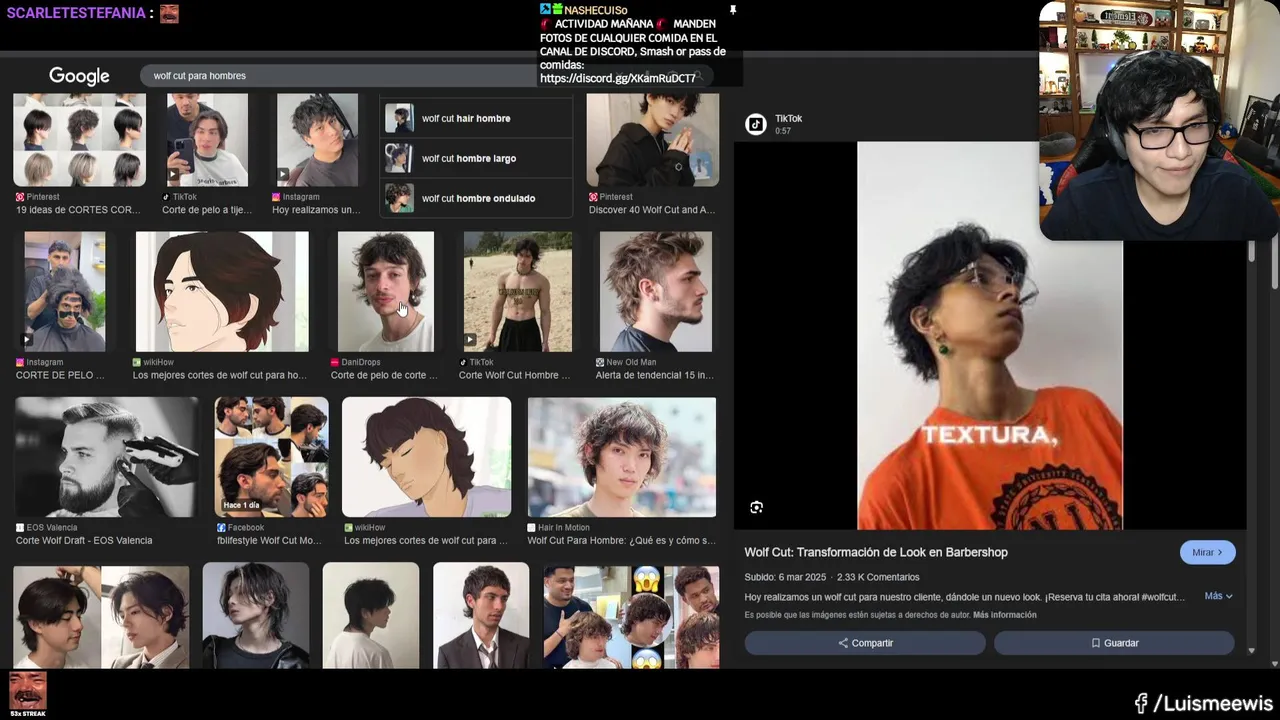Screen dimensions: 1280x720
Task: Click the 53x STREAK badge
Action: 27,695
